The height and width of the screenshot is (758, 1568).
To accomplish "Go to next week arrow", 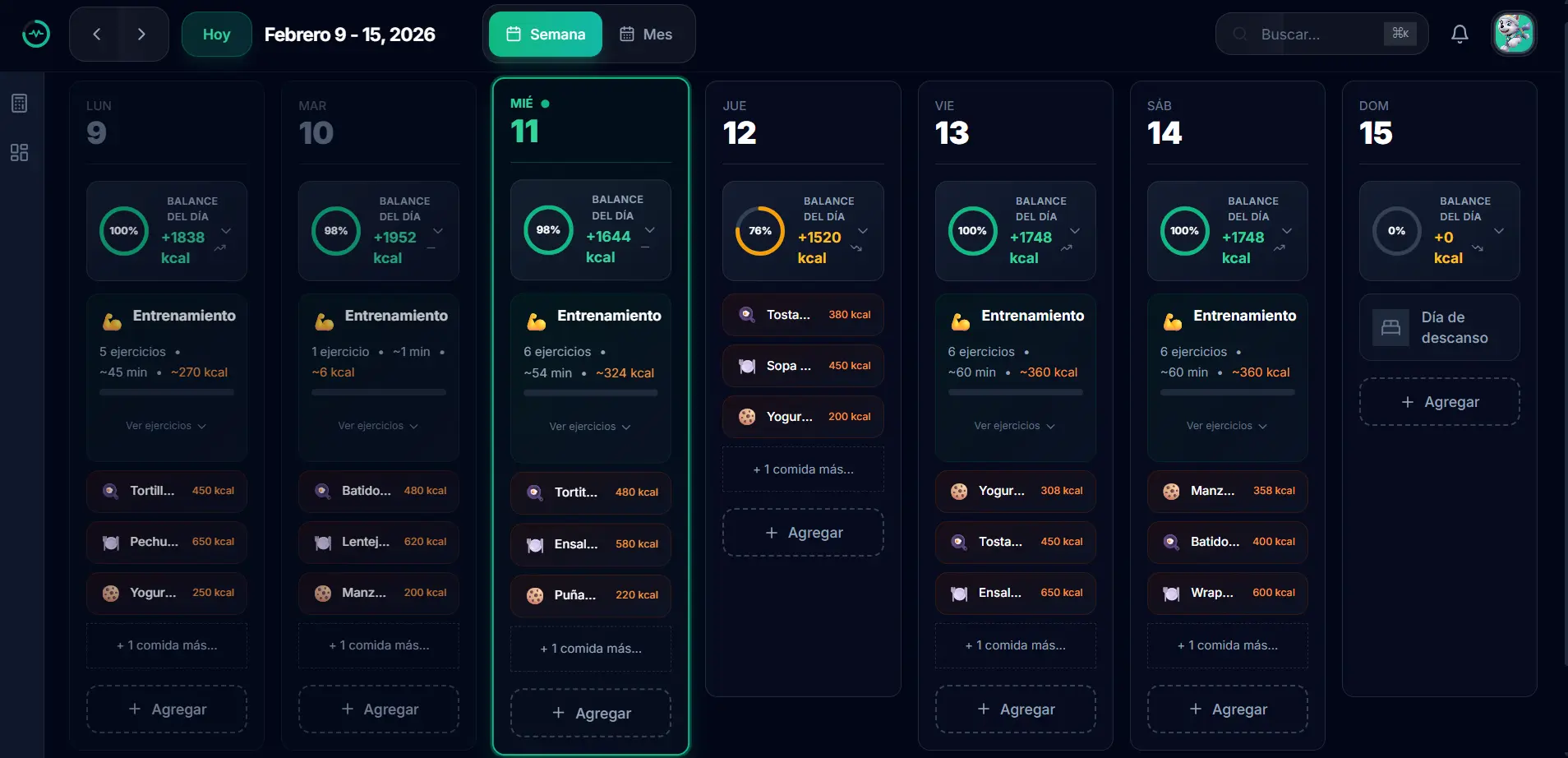I will tap(141, 34).
